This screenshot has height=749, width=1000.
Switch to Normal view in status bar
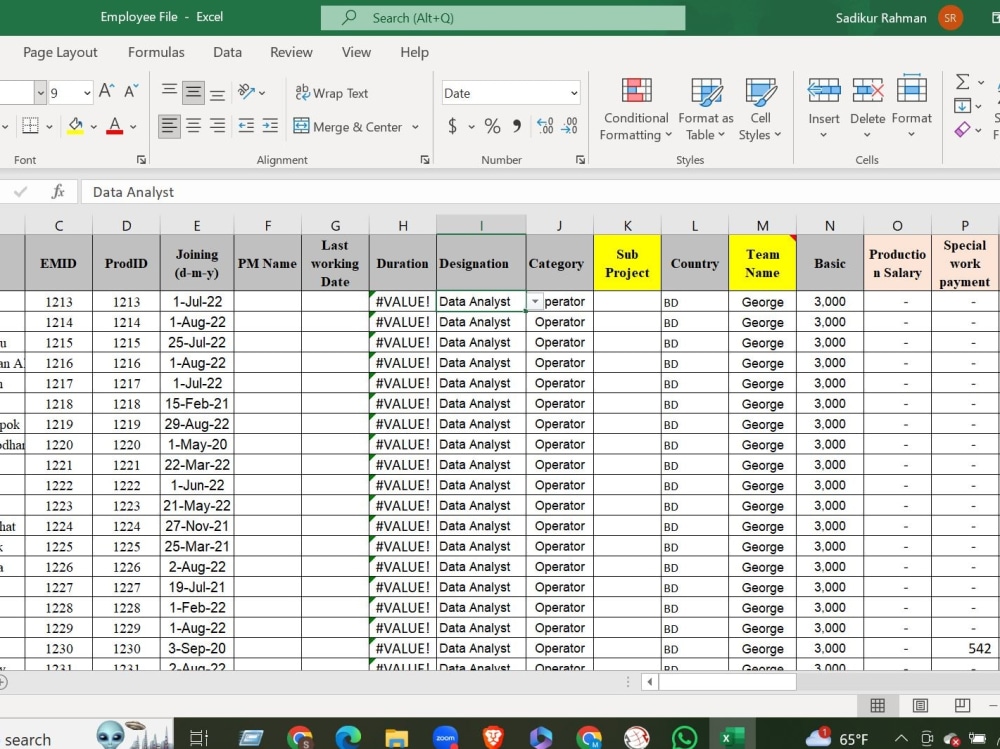point(878,705)
